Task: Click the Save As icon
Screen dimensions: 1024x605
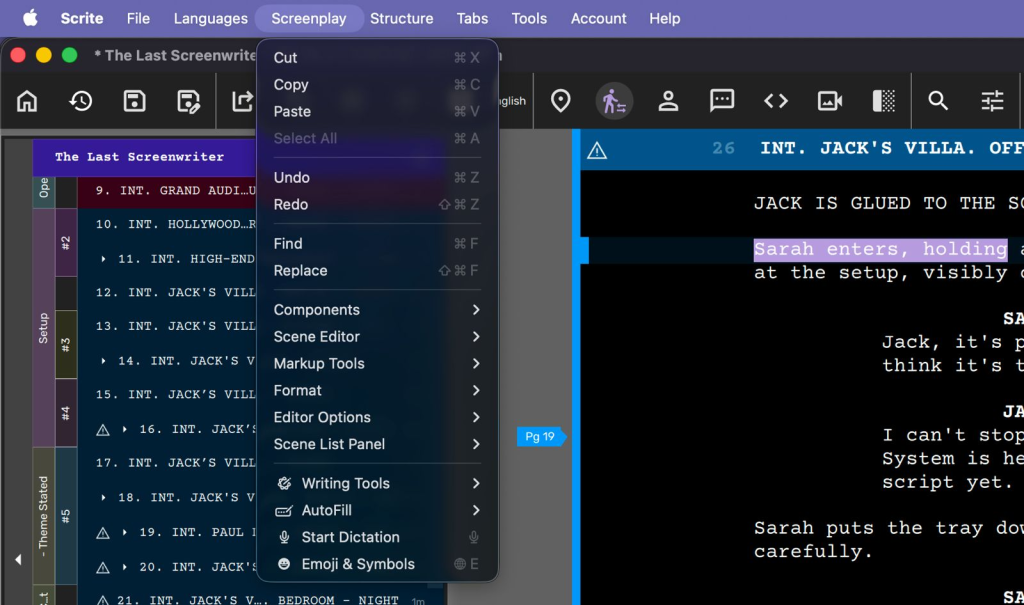Action: click(188, 101)
